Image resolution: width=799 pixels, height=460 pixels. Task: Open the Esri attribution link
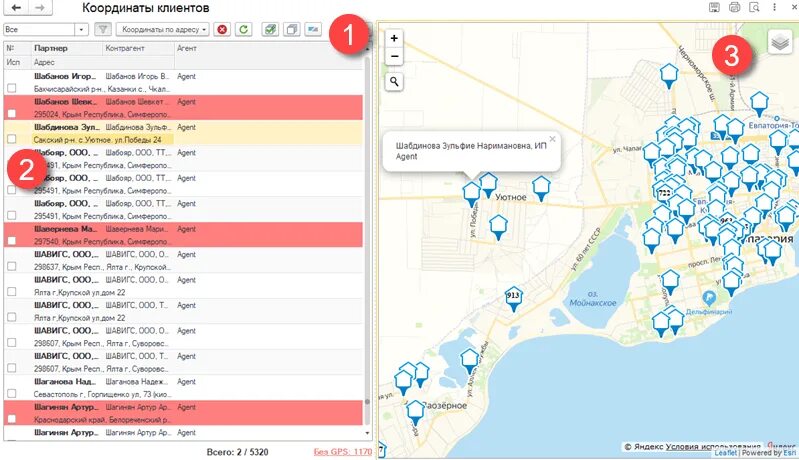click(x=789, y=453)
